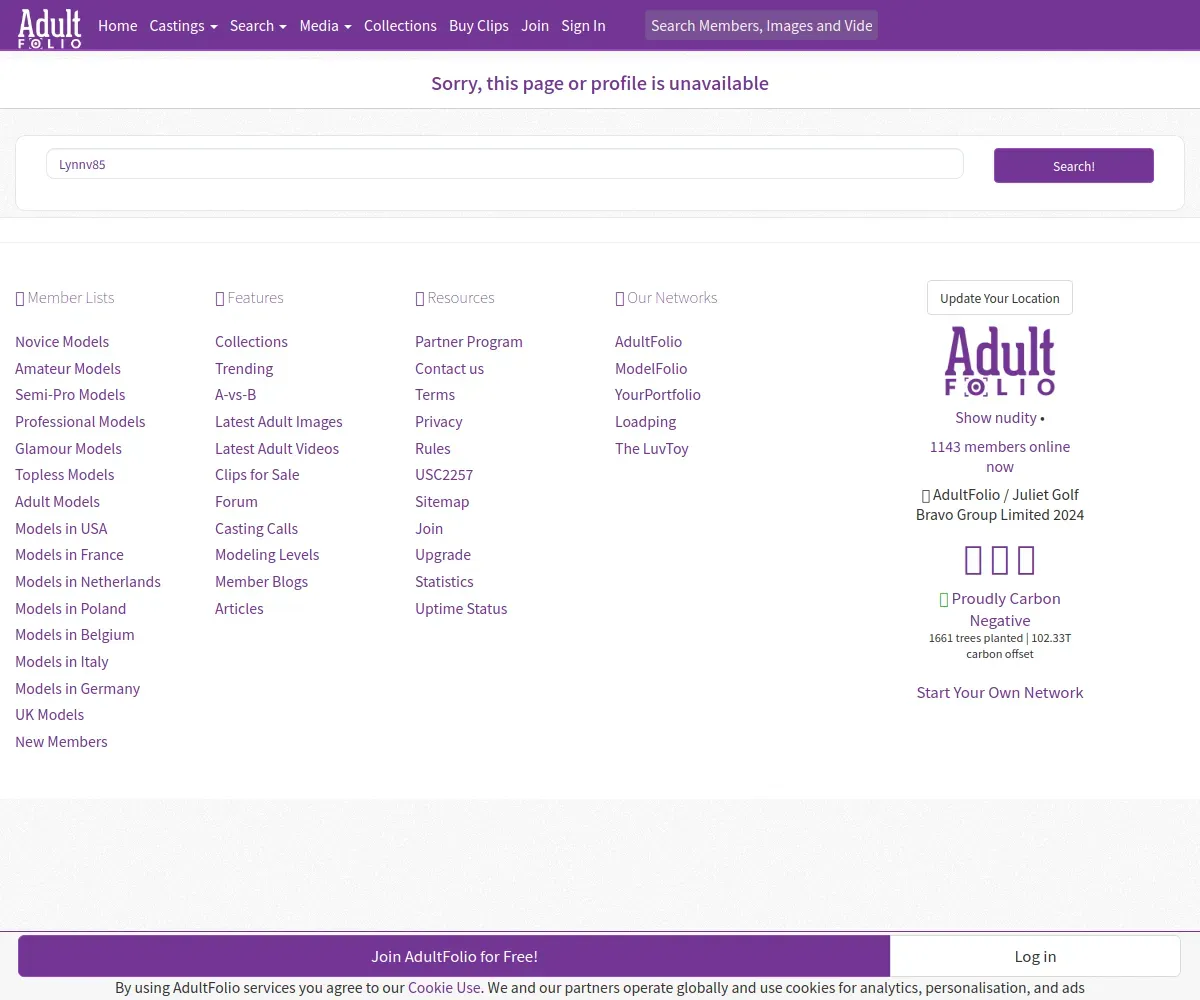Open A-vs-B link

[x=236, y=395]
